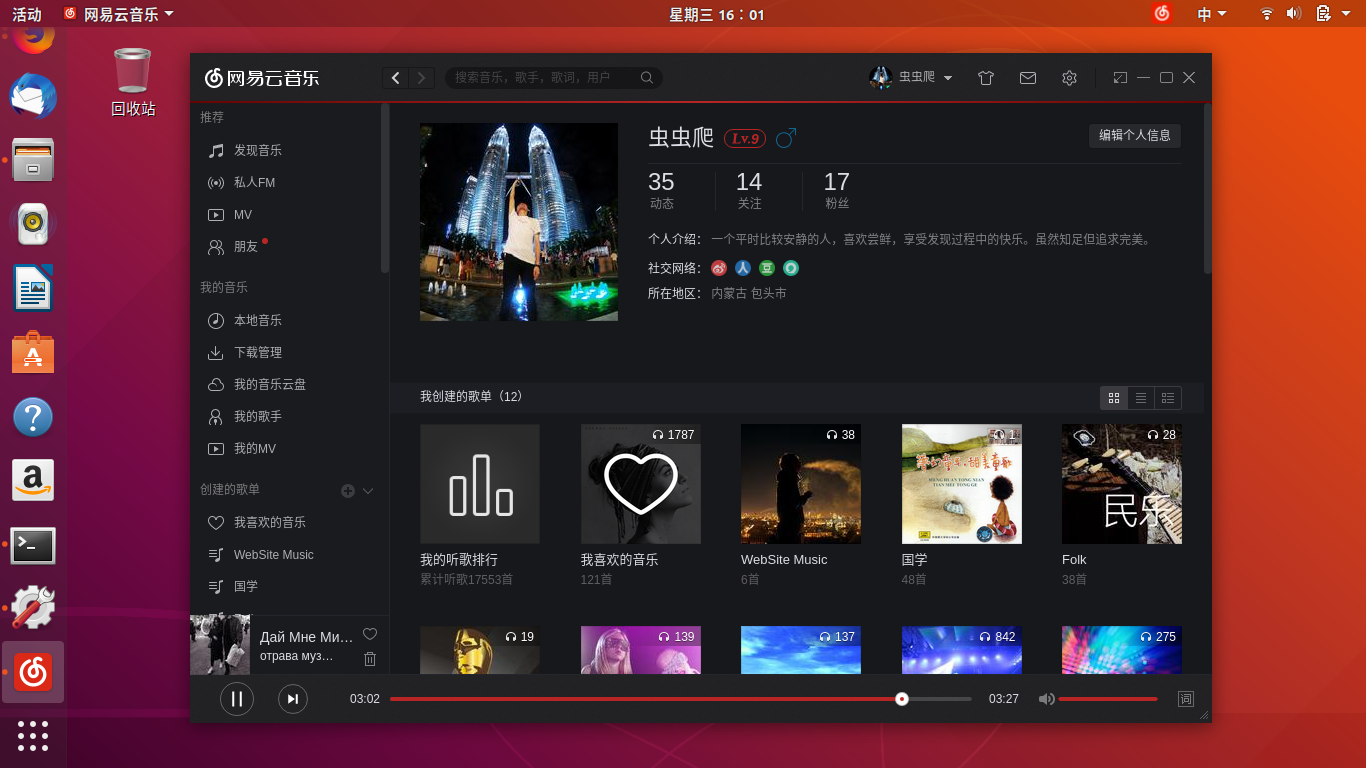Open the now-playing album art thumbnail
The image size is (1366, 768).
tap(220, 644)
